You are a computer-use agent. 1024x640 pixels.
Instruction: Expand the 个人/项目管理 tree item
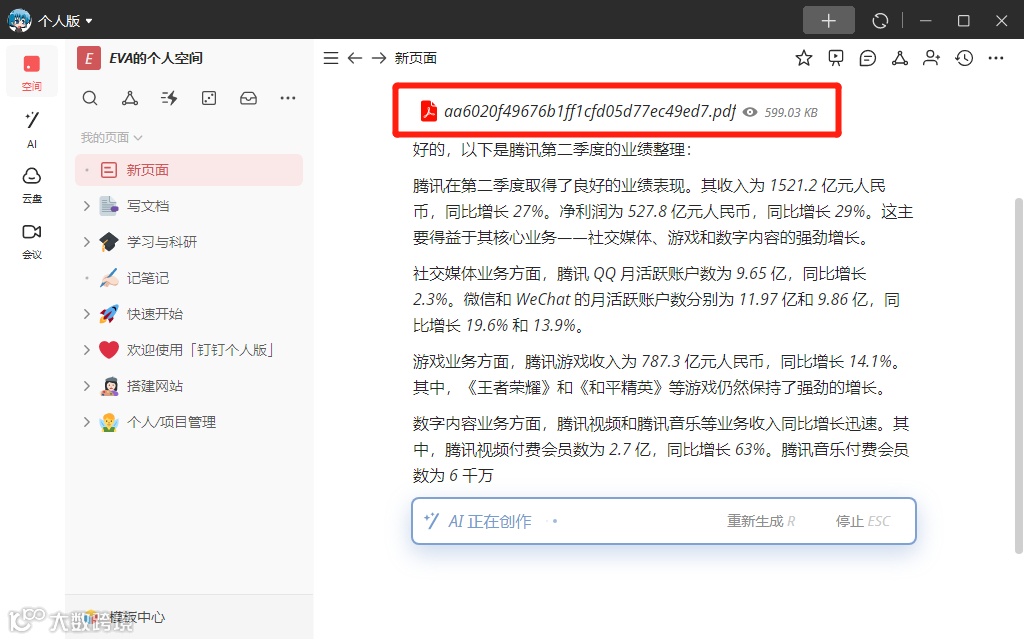(87, 422)
